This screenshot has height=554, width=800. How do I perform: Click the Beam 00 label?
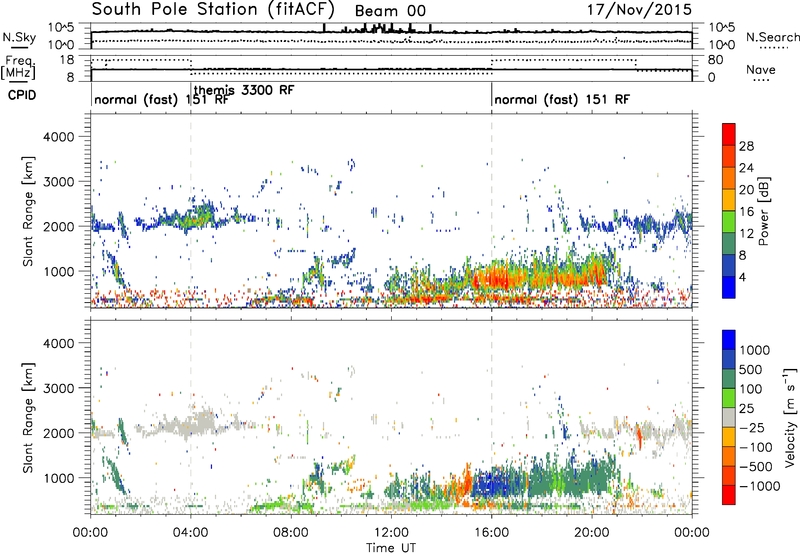coord(390,11)
